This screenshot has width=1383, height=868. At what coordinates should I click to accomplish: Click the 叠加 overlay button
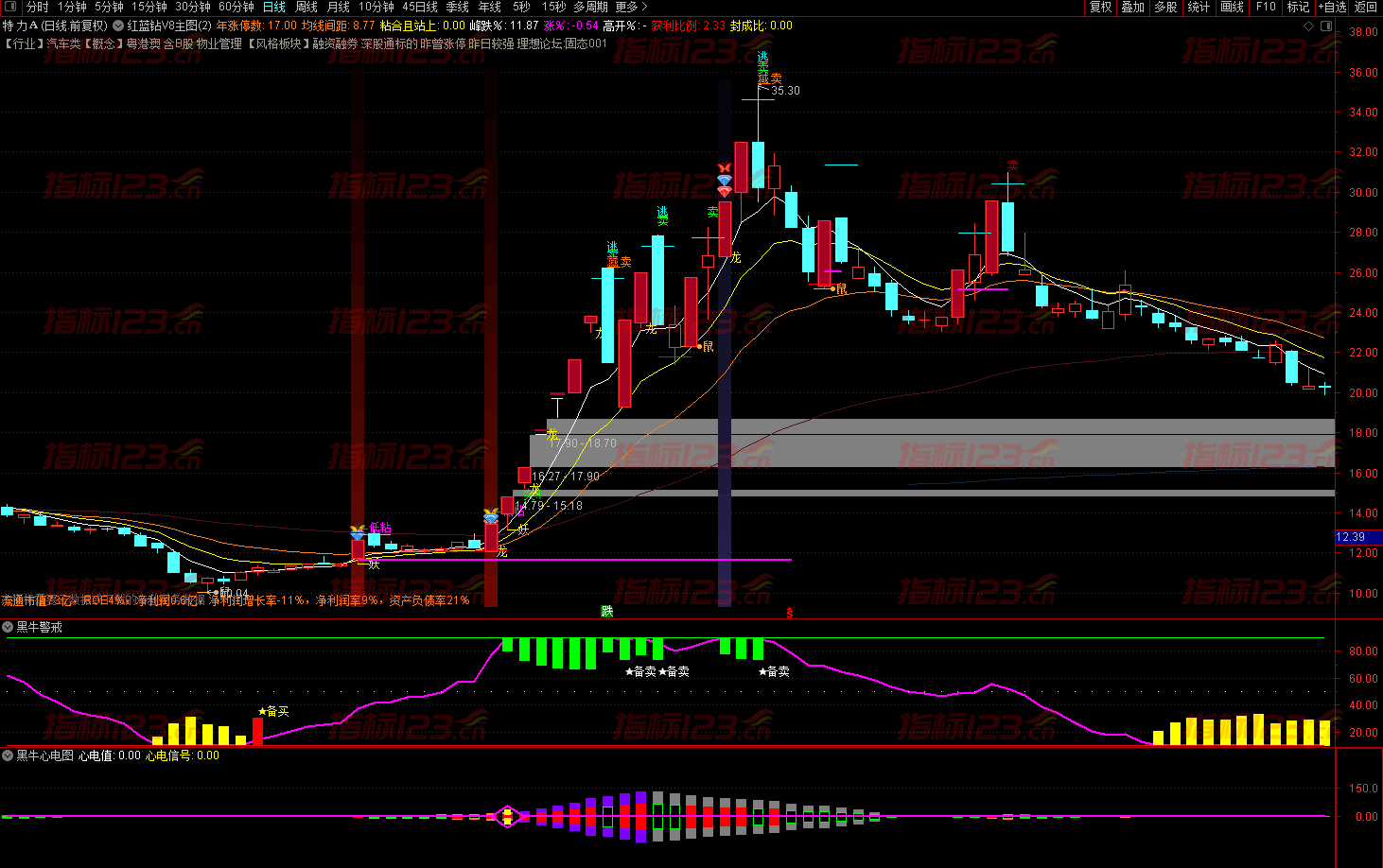(x=1132, y=7)
